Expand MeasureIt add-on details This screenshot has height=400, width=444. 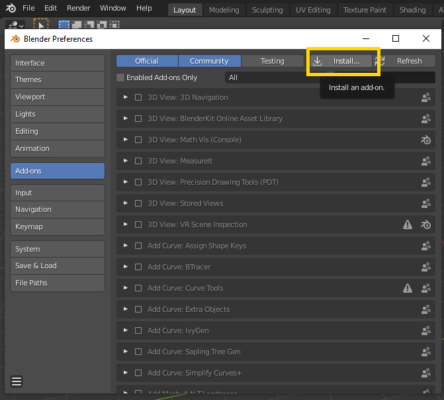click(125, 161)
